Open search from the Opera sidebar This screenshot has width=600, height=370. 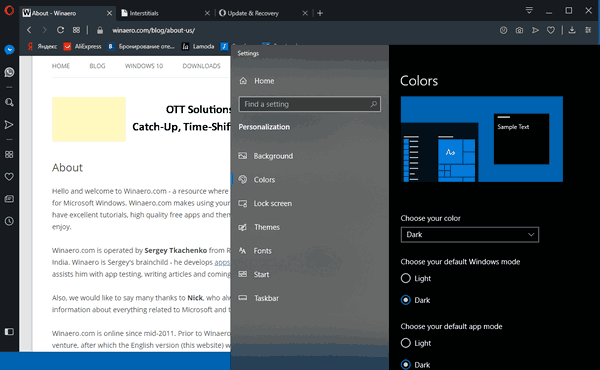[9, 102]
